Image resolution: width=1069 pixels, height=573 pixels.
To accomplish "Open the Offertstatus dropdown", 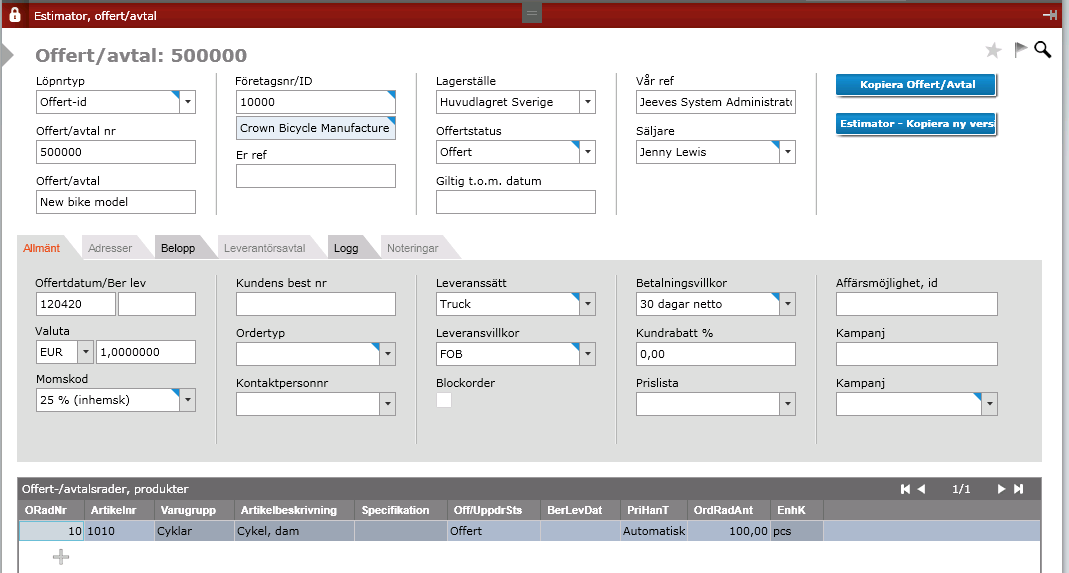I will [x=588, y=152].
